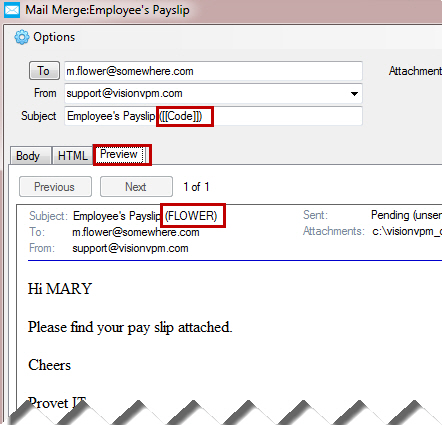Switch to the Body tab
Viewport: 442px width, 425px height.
(x=30, y=156)
